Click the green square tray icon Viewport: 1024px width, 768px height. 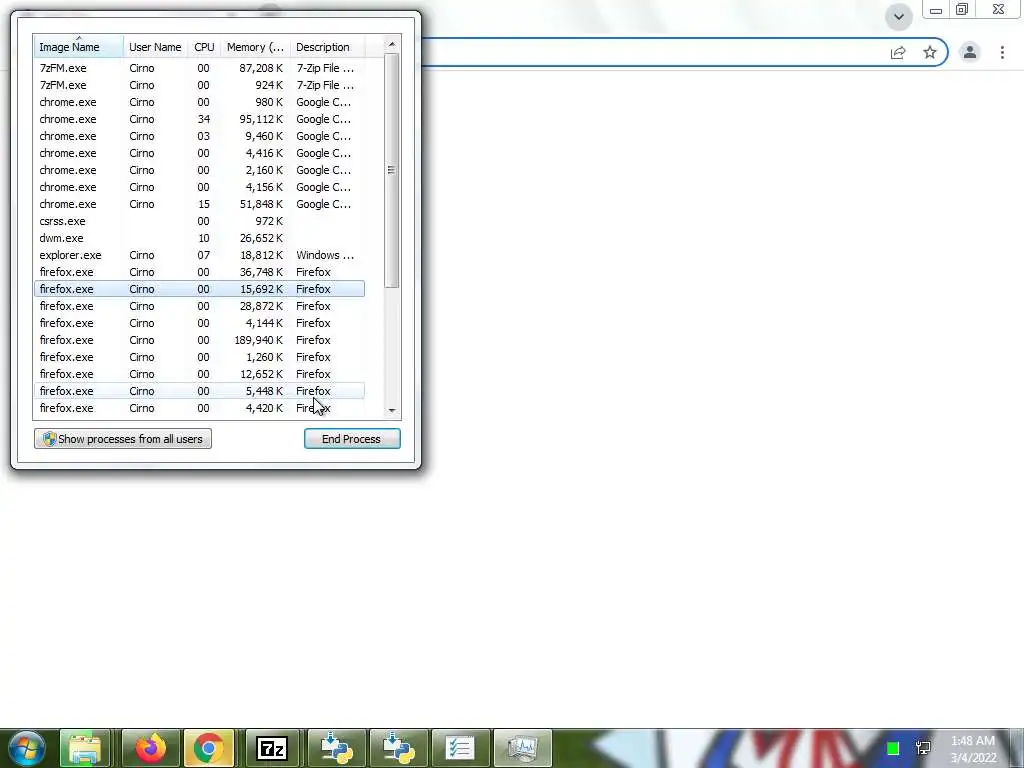(893, 748)
